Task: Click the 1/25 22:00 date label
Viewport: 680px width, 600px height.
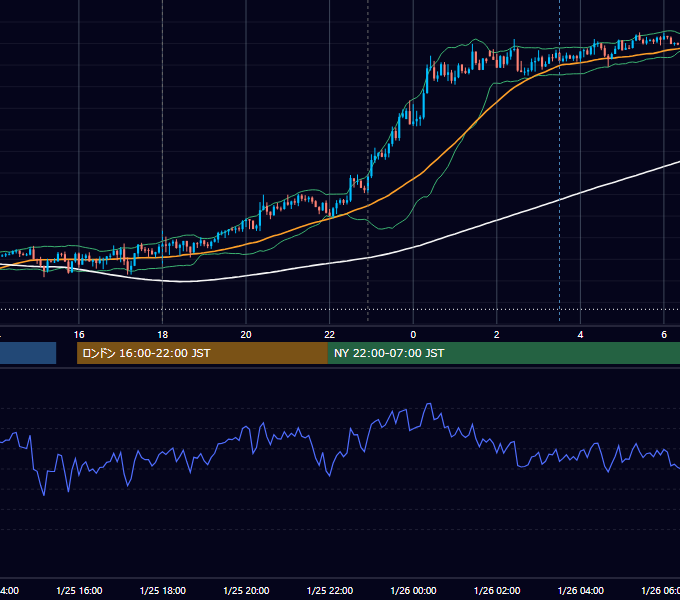Action: click(330, 590)
